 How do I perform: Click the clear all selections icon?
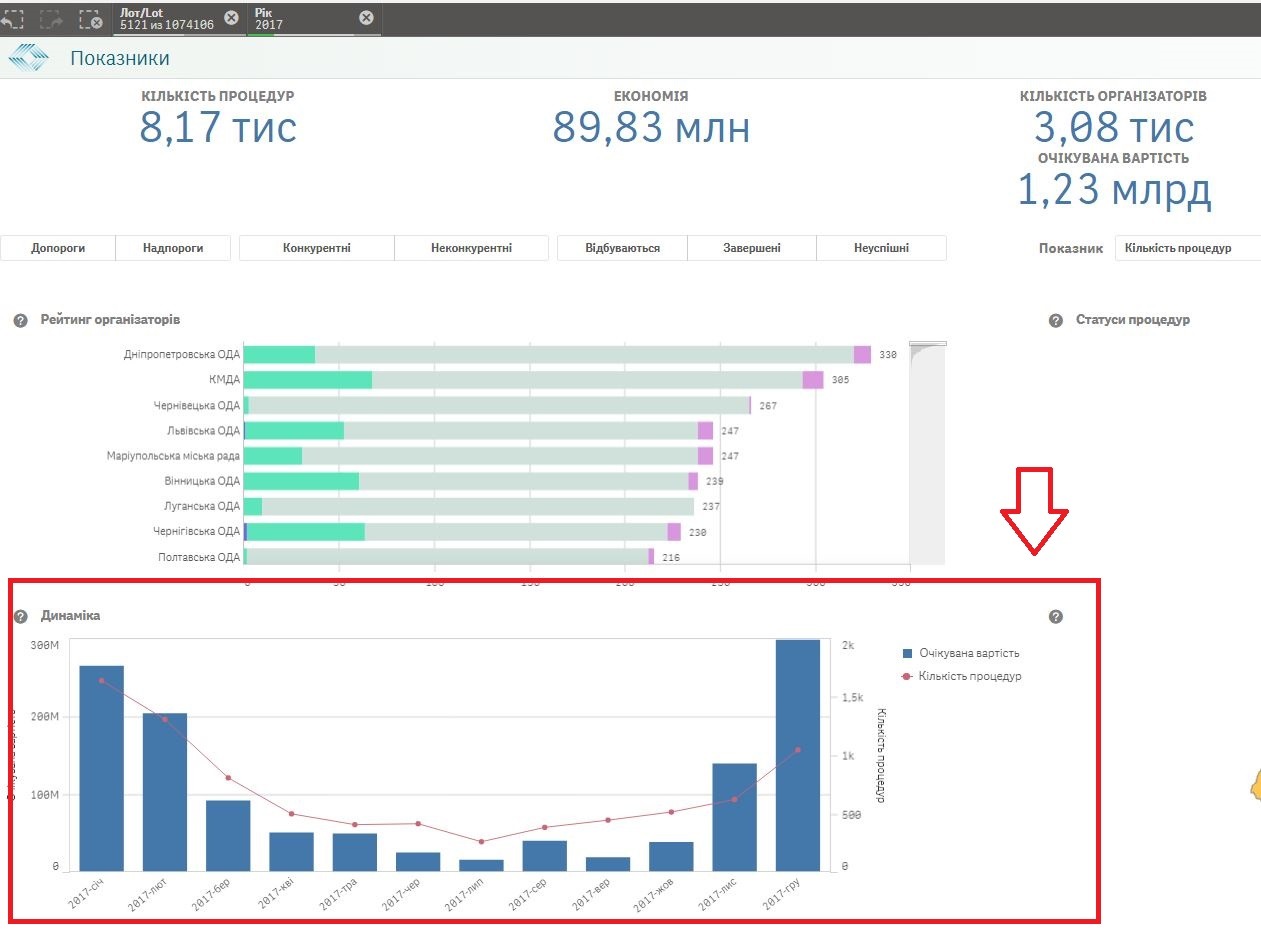pos(90,18)
